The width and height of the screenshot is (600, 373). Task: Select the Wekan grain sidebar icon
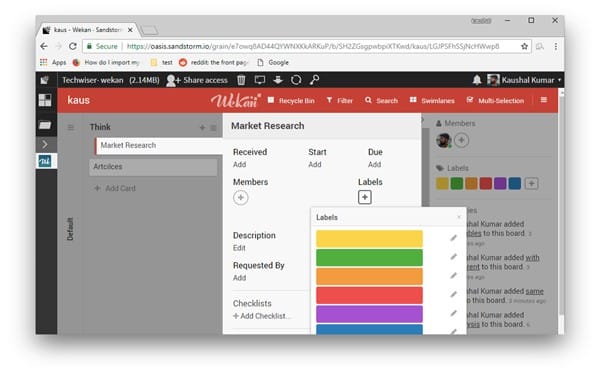click(x=45, y=161)
